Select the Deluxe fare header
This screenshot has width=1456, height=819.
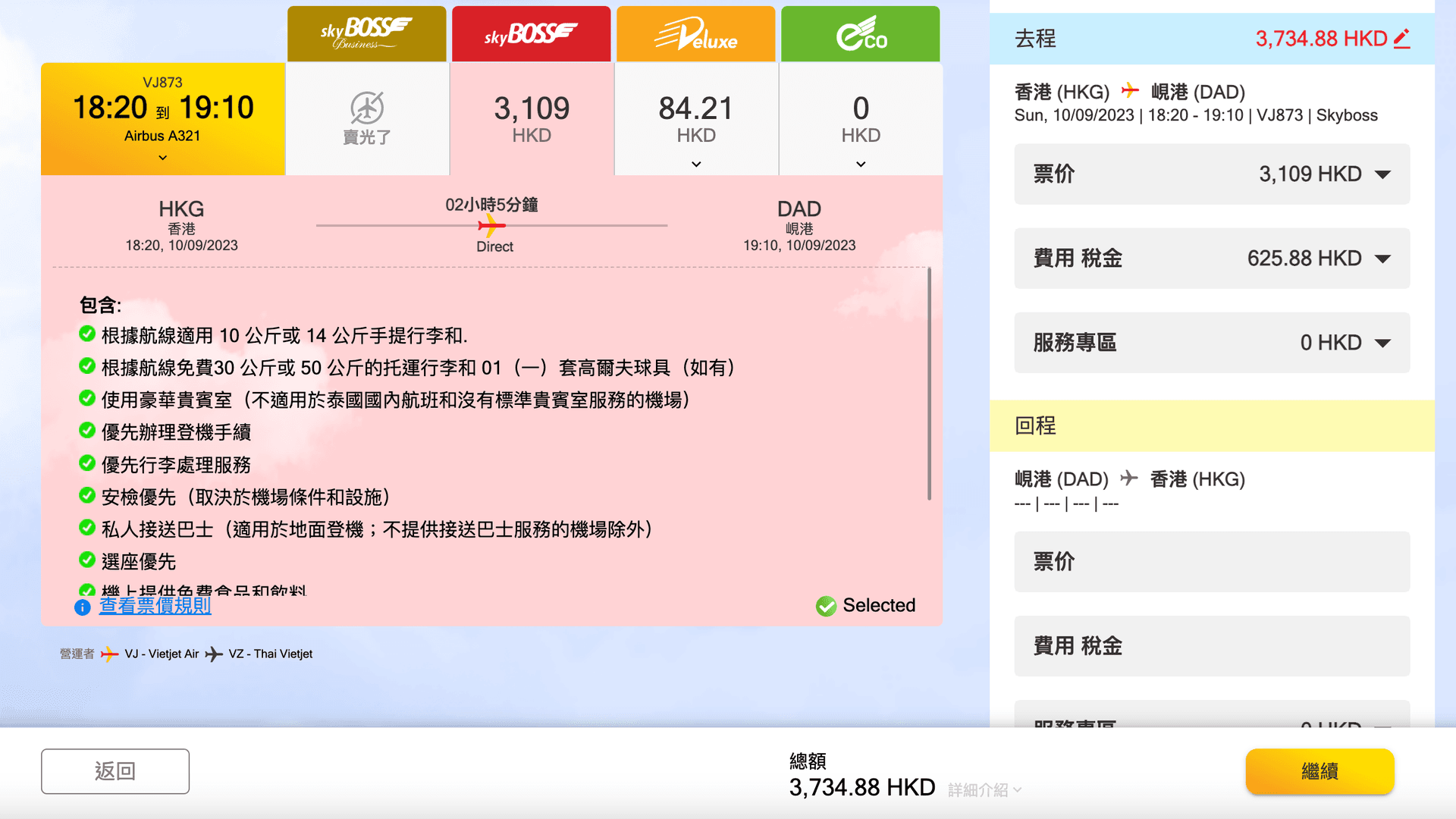(695, 34)
